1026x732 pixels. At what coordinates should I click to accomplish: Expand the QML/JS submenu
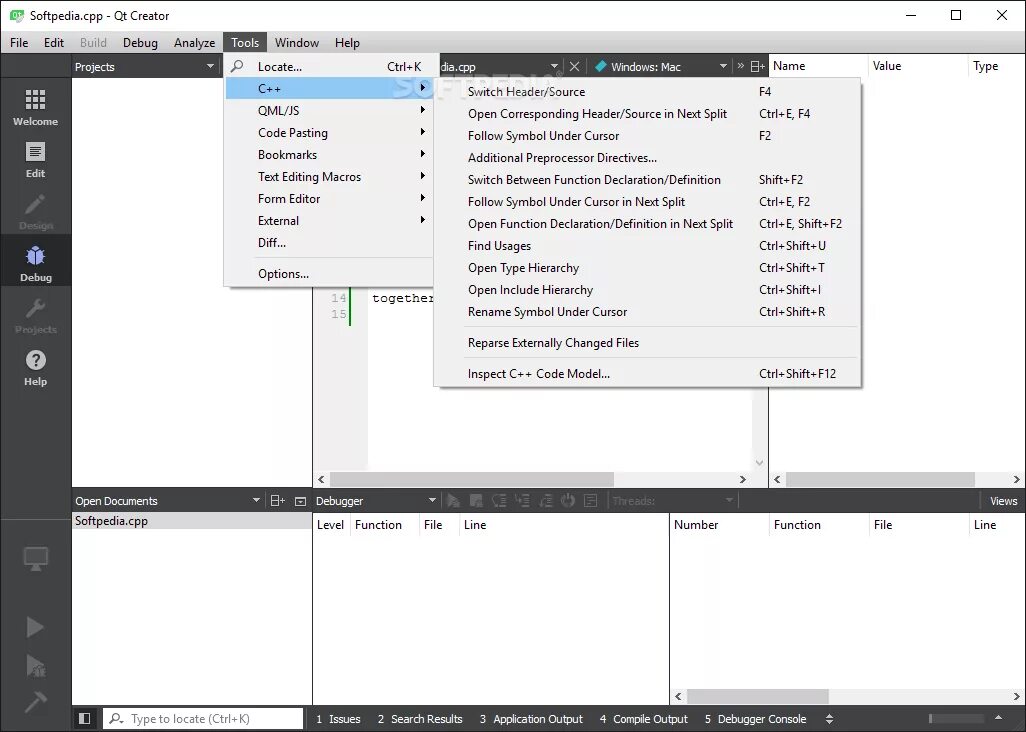[328, 111]
